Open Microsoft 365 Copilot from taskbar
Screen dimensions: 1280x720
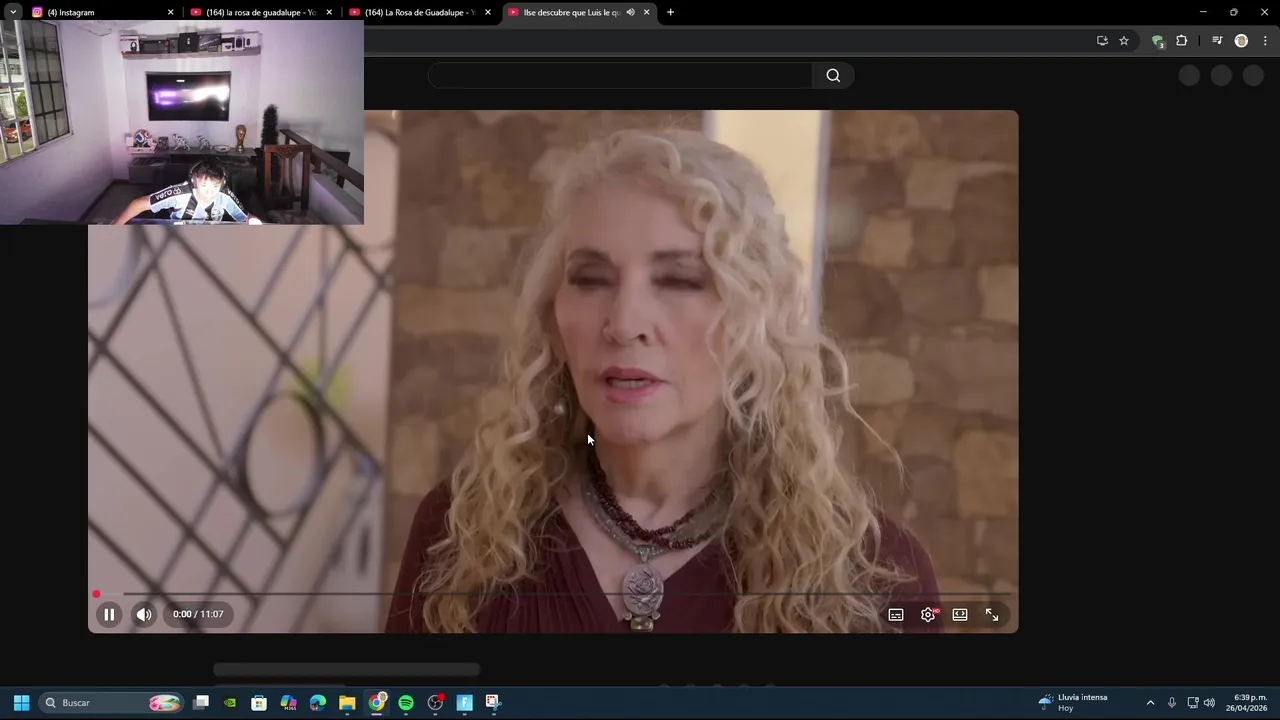[288, 703]
